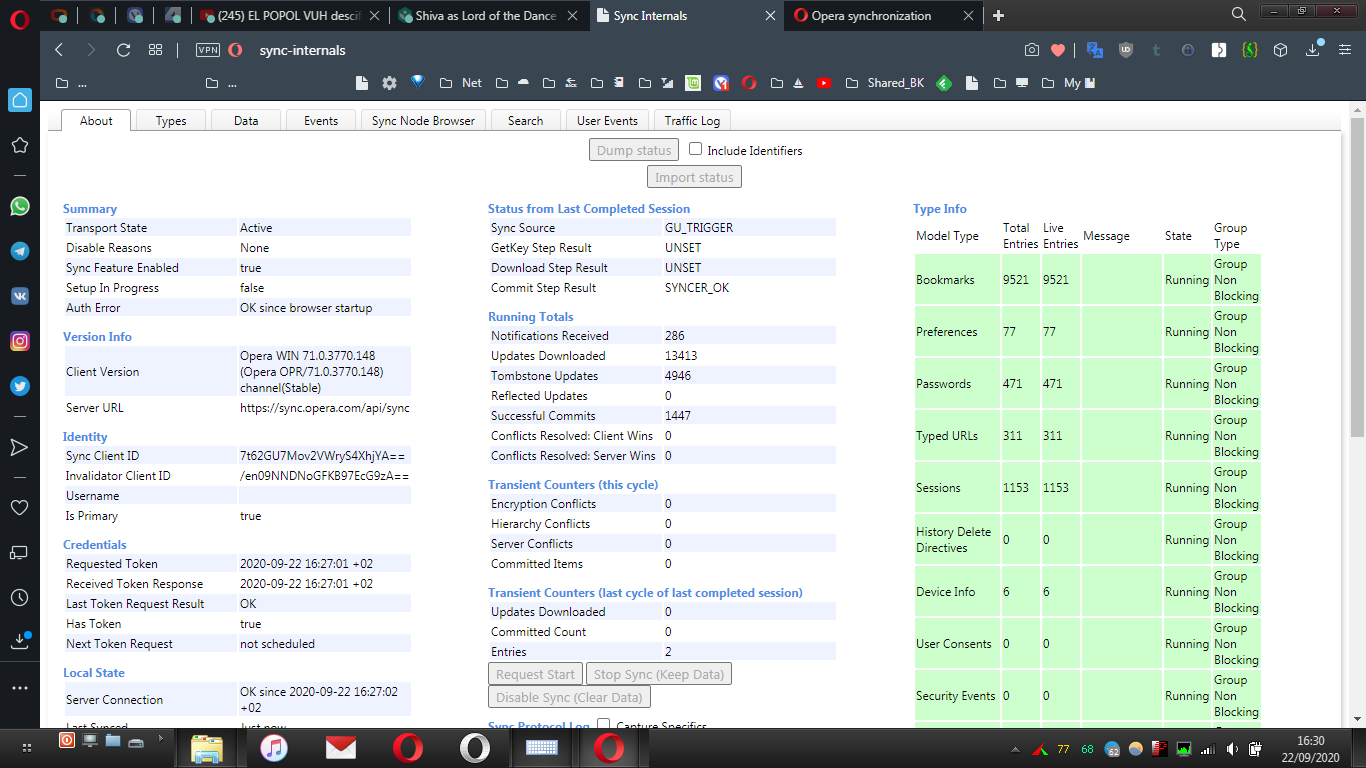Go back with the Back arrow
This screenshot has width=1366, height=768.
pyautogui.click(x=59, y=50)
